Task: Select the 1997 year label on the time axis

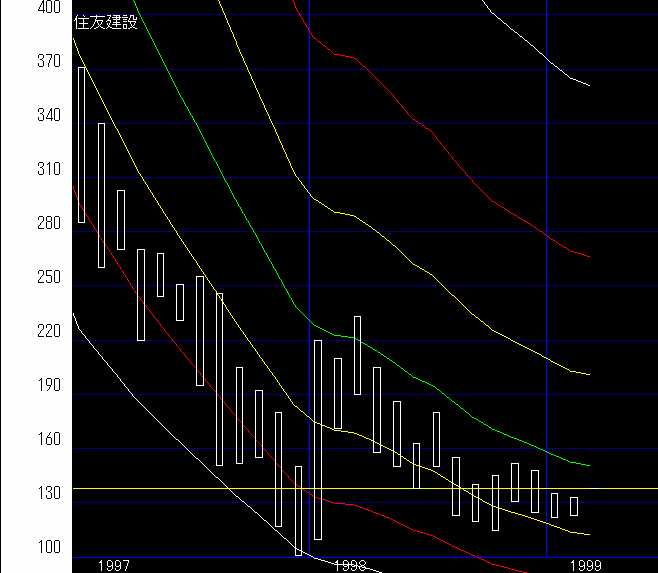Action: point(113,565)
